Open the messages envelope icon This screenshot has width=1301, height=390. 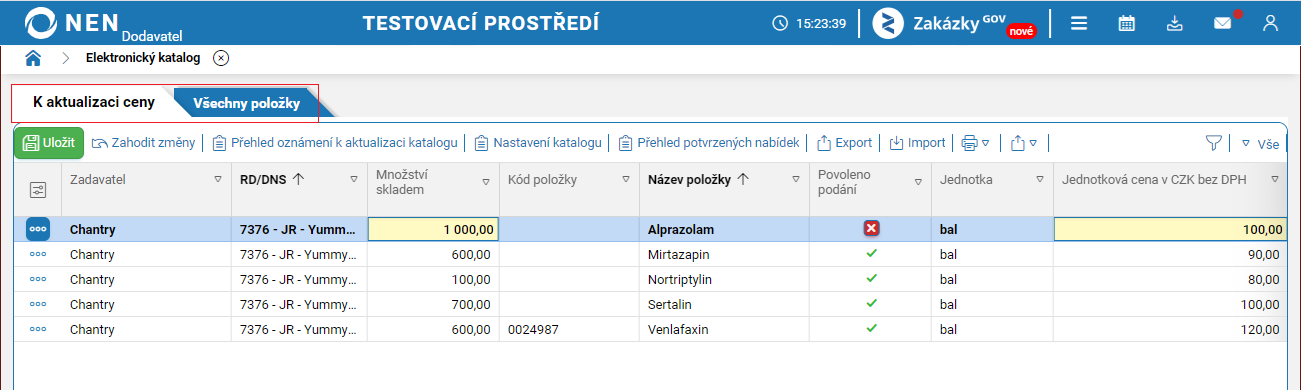[1223, 23]
